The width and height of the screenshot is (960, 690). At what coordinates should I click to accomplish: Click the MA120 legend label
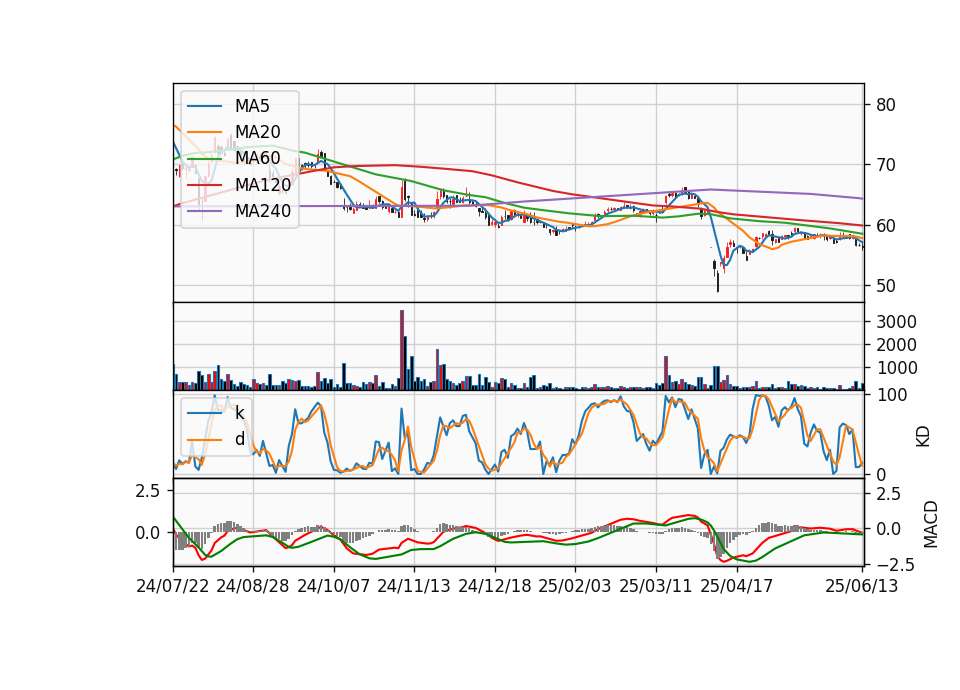click(263, 184)
